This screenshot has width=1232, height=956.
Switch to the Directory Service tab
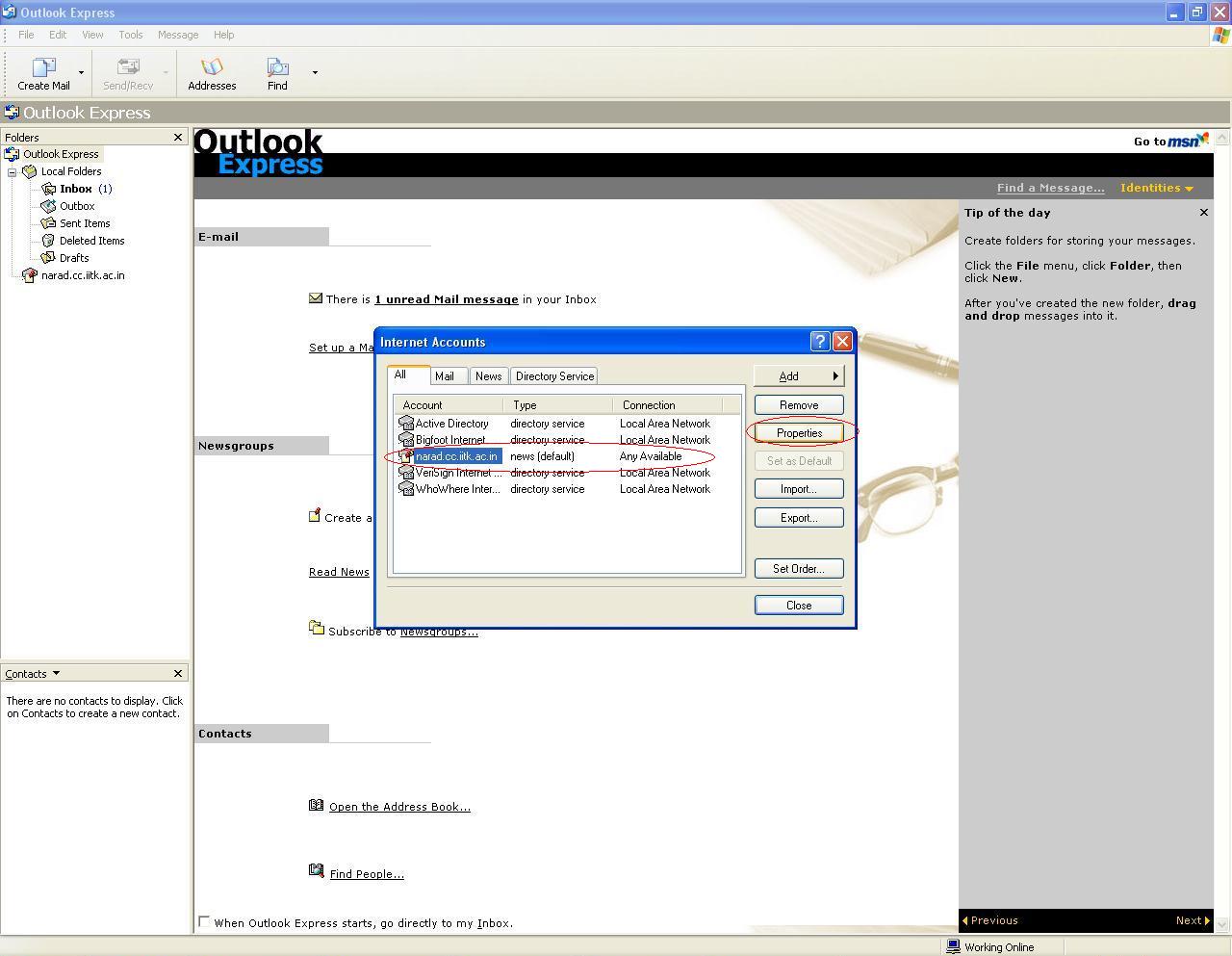(555, 376)
